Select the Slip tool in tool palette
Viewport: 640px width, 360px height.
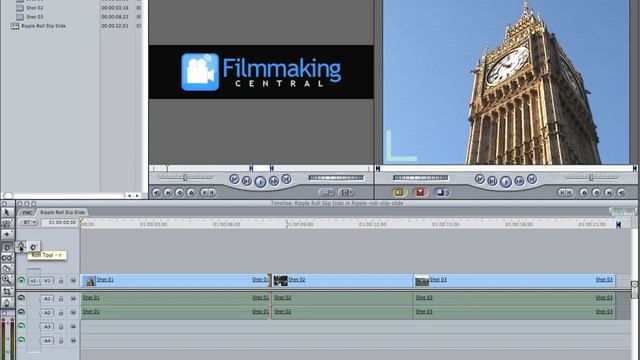(x=7, y=258)
